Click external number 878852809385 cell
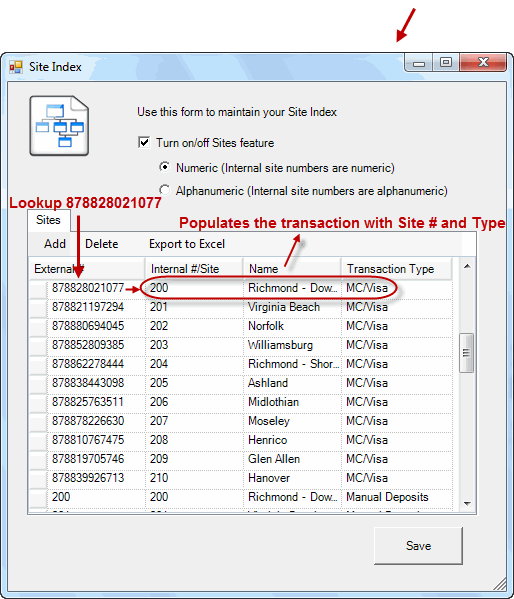 coord(96,346)
